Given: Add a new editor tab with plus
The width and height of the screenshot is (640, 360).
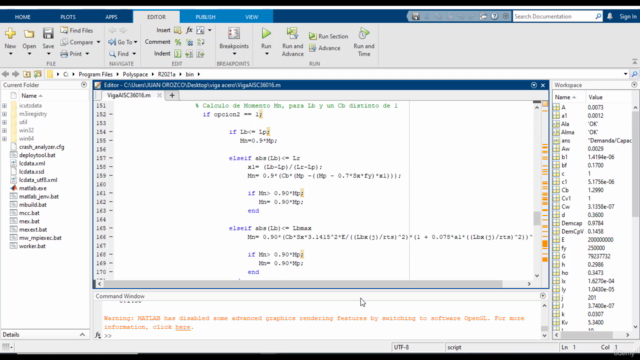Looking at the screenshot, I should (x=172, y=95).
